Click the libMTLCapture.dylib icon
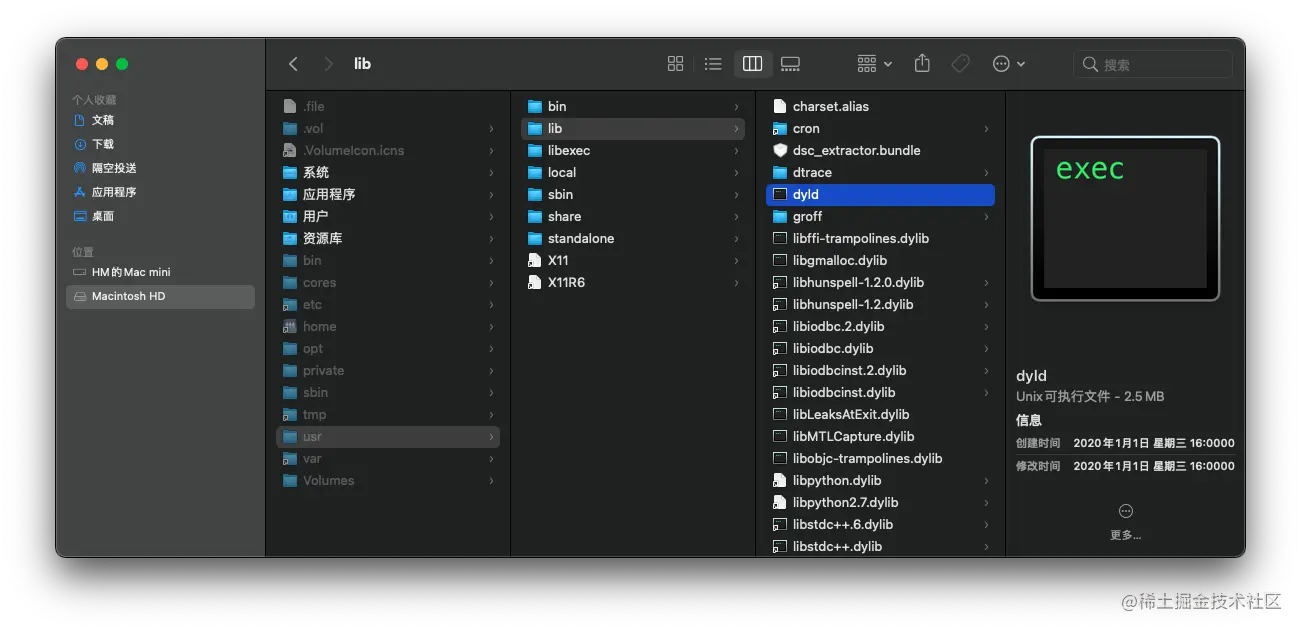The height and width of the screenshot is (631, 1301). [780, 436]
